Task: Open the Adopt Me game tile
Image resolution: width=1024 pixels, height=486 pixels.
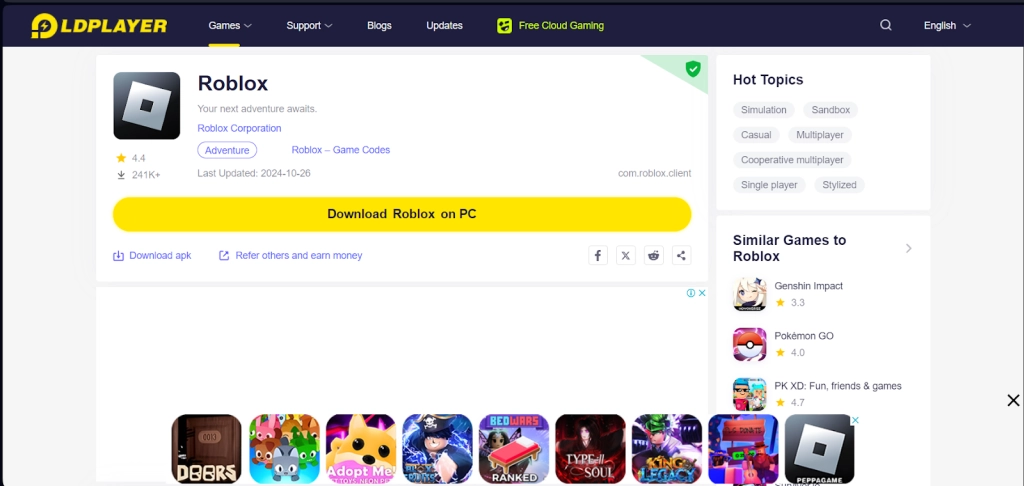Action: (361, 449)
